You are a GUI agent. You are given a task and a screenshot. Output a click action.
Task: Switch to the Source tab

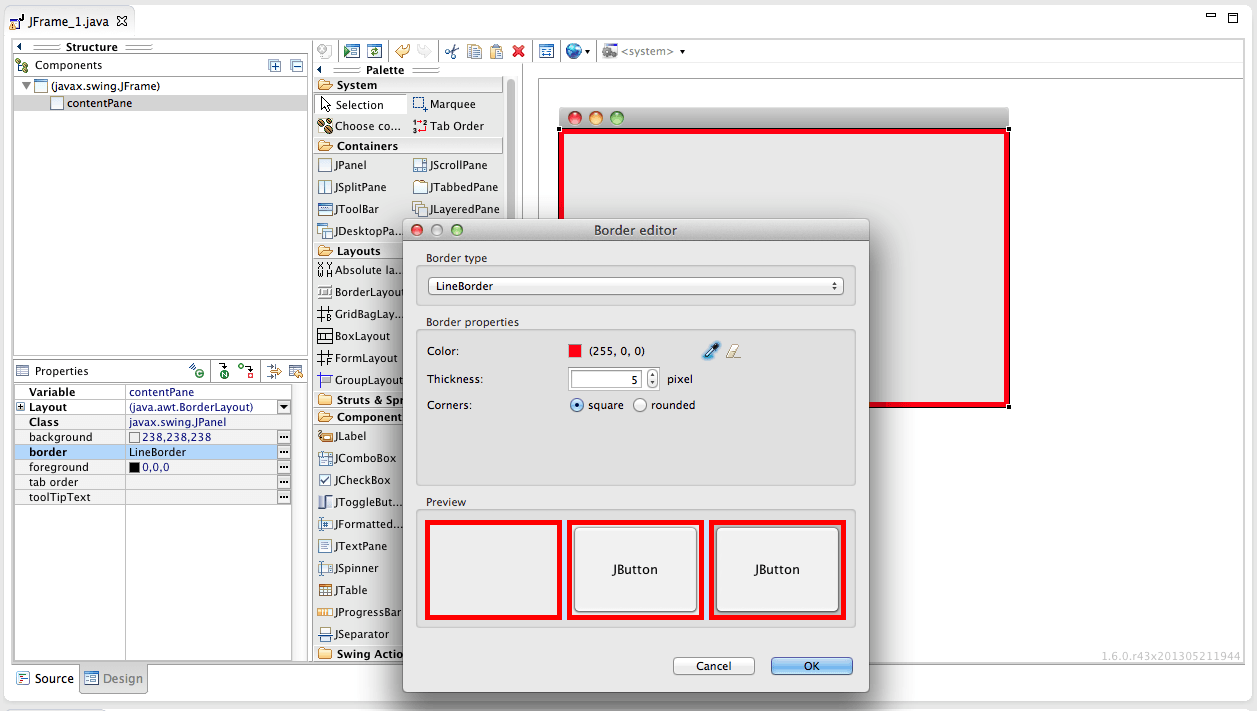45,678
